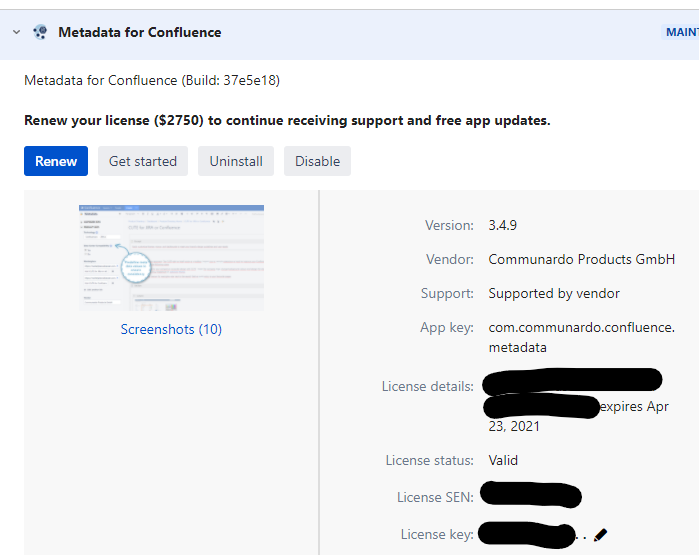The width and height of the screenshot is (699, 555).
Task: Select the Metadata for Confluence header title
Action: [140, 32]
